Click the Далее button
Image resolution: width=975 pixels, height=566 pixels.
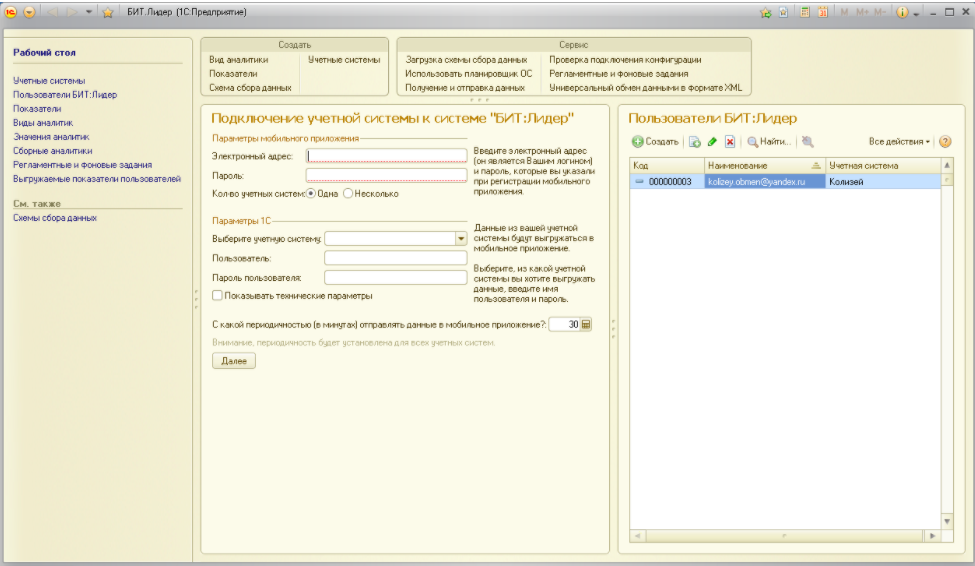coord(234,361)
